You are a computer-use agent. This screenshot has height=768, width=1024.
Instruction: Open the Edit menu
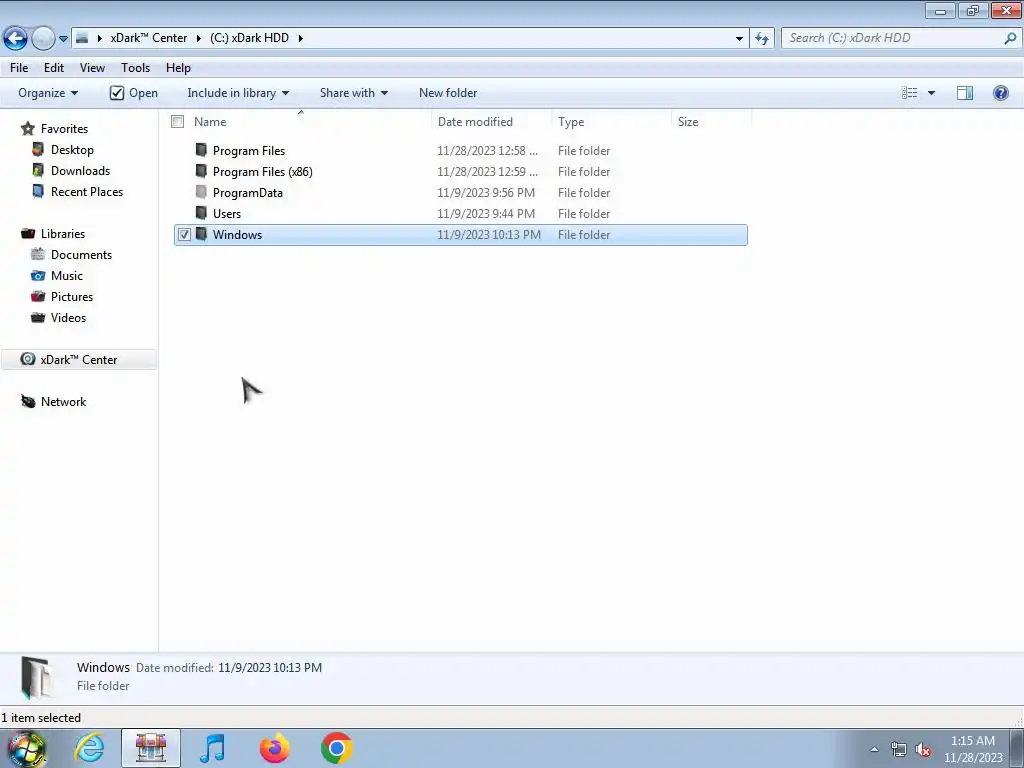(x=54, y=68)
